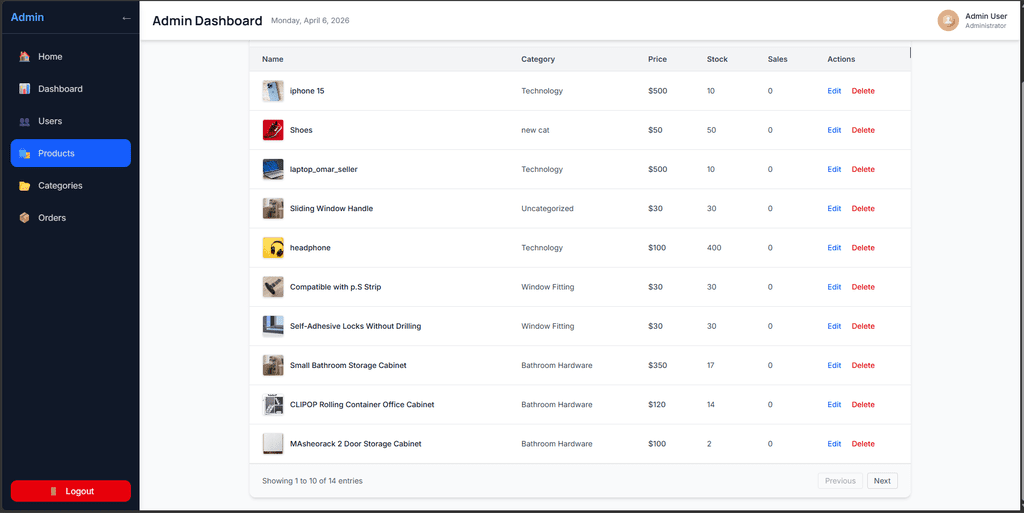Screen dimensions: 1024x513
Task: Edit the Small Bathroom Storage Cabinet
Action: pos(834,366)
